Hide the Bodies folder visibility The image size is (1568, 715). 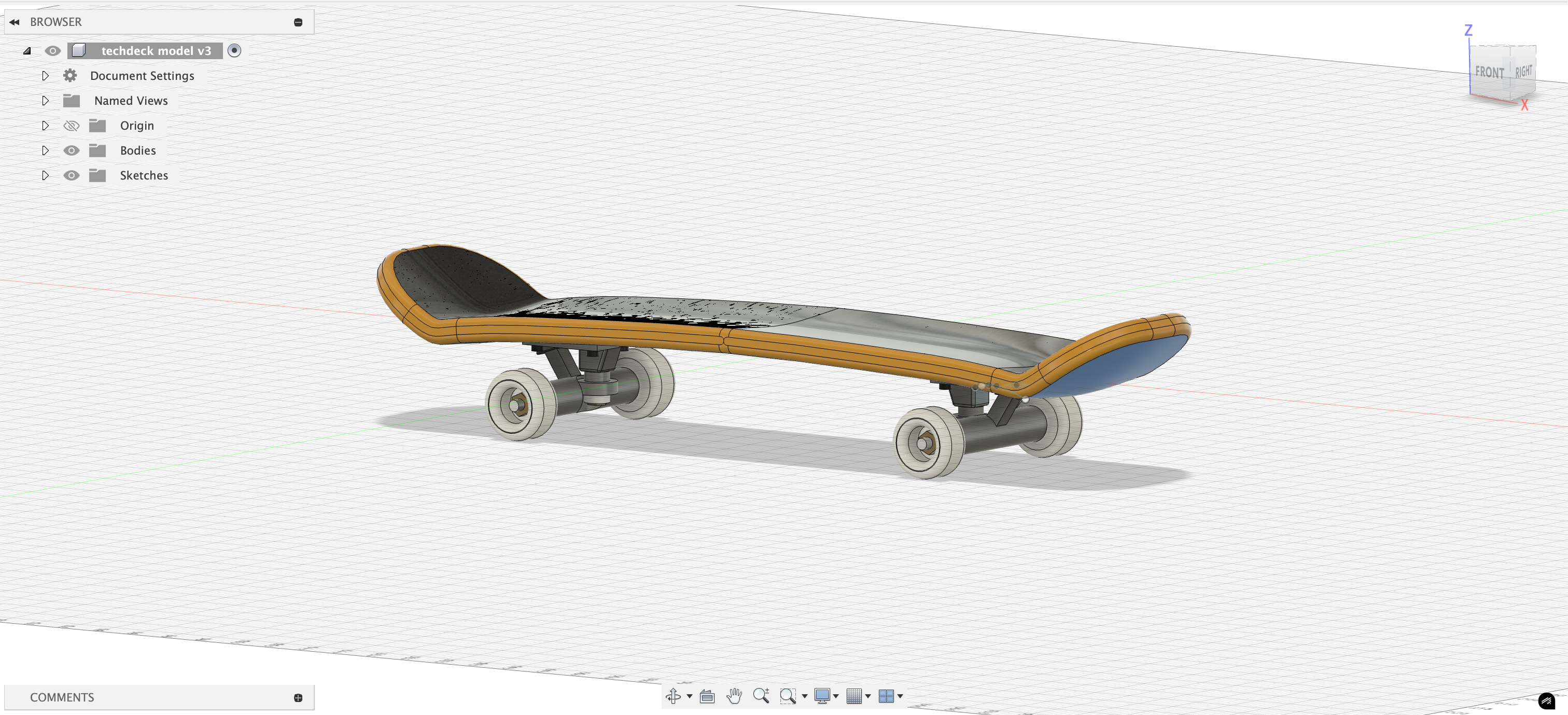pos(71,150)
